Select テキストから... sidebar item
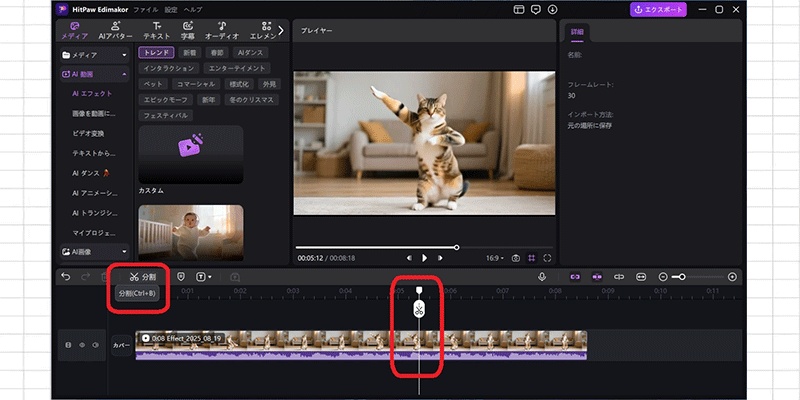Image resolution: width=800 pixels, height=400 pixels. click(94, 153)
